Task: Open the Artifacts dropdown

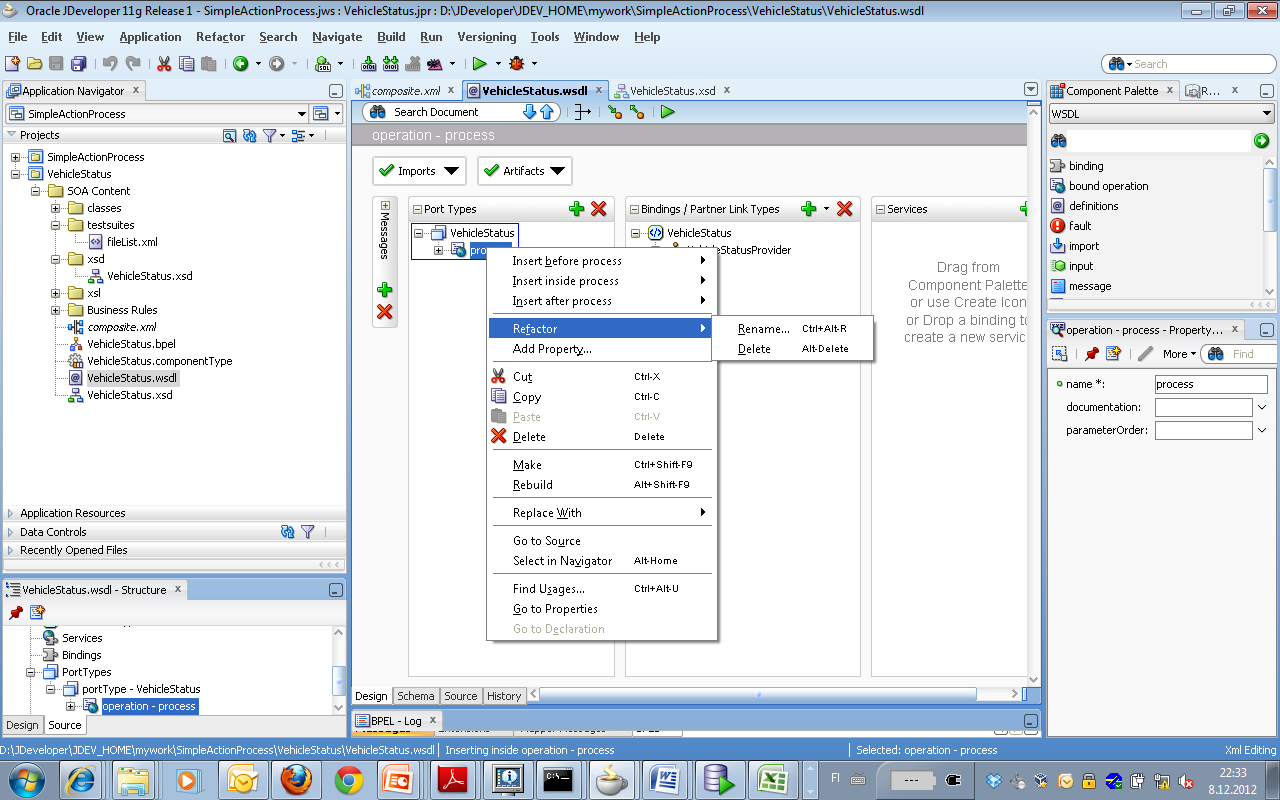Action: 525,171
